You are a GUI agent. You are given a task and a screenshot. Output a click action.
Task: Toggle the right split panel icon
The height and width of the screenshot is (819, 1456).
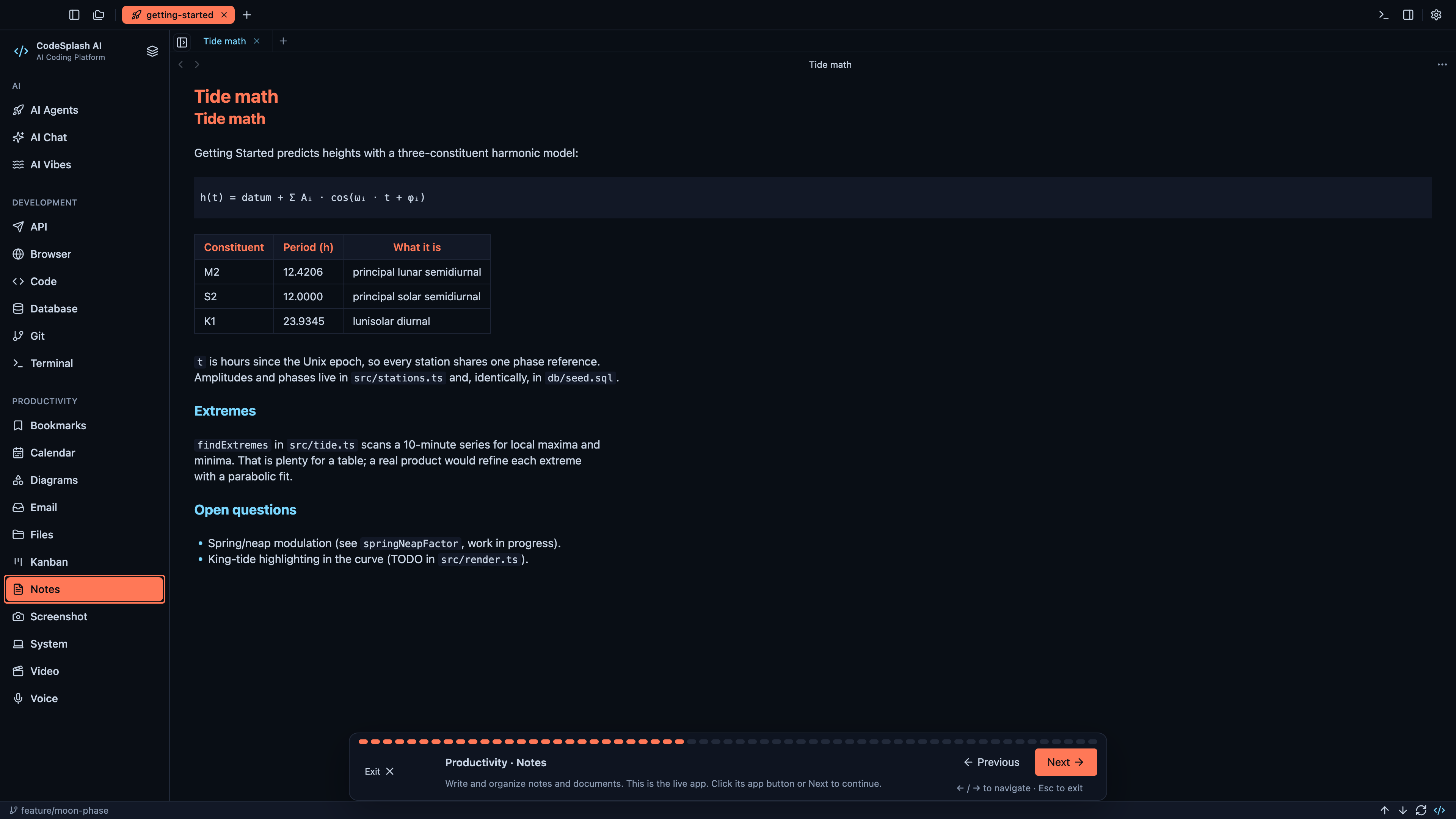tap(1409, 15)
